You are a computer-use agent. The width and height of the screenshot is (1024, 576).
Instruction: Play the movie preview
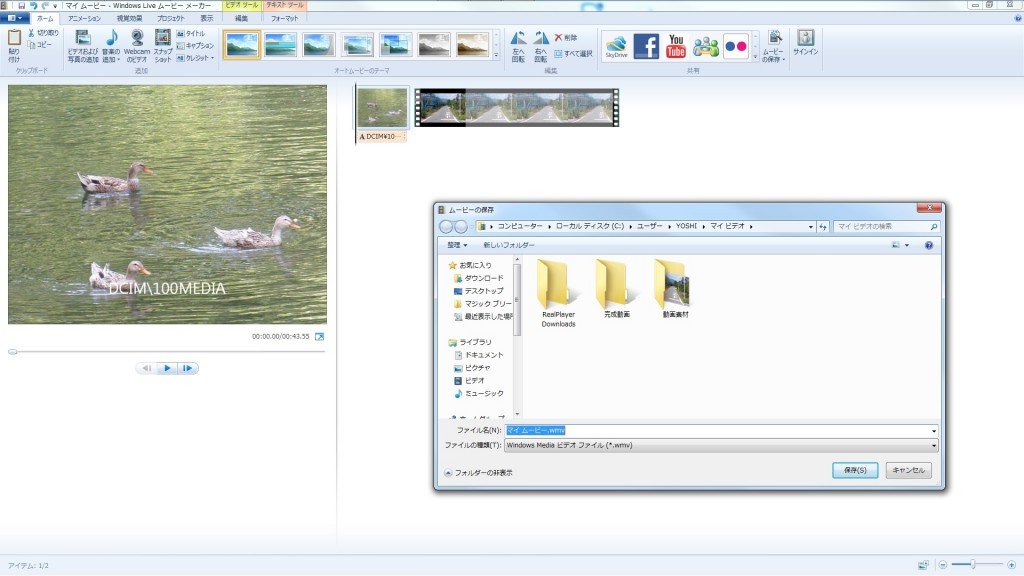click(x=167, y=368)
